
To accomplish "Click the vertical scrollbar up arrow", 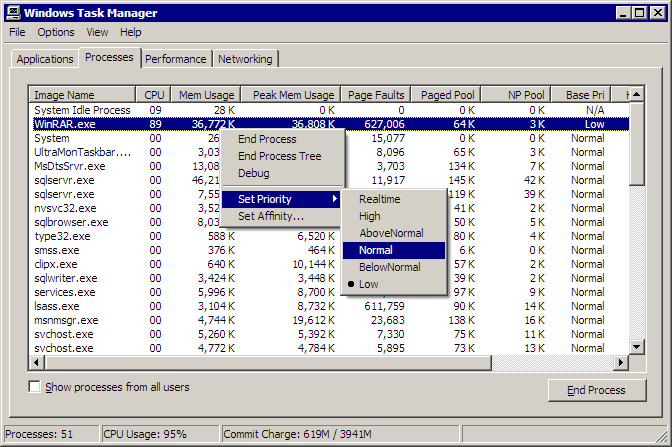I will point(636,94).
